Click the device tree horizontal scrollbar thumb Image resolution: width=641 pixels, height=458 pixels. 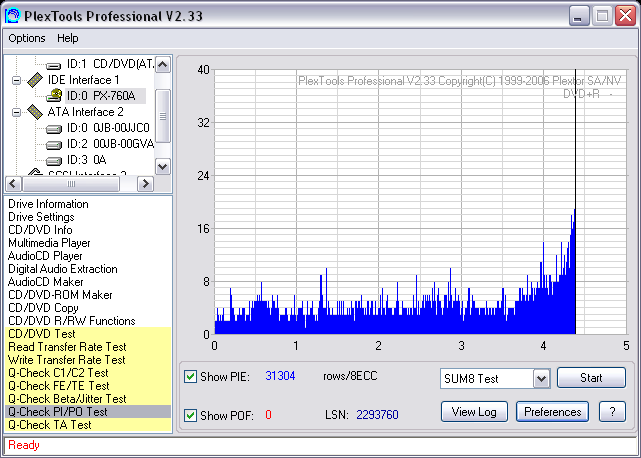coord(71,184)
